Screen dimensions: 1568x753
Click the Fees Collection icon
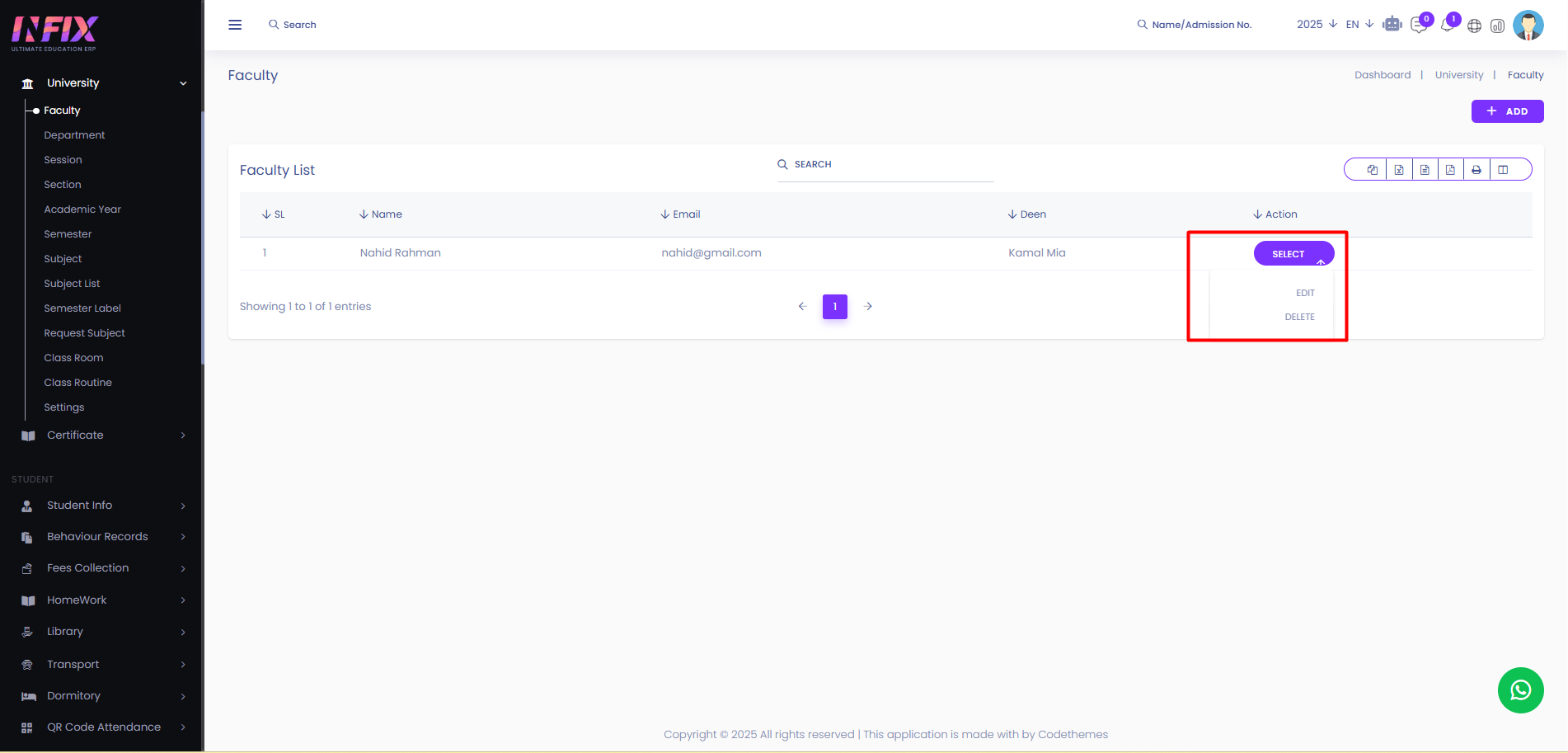click(27, 568)
